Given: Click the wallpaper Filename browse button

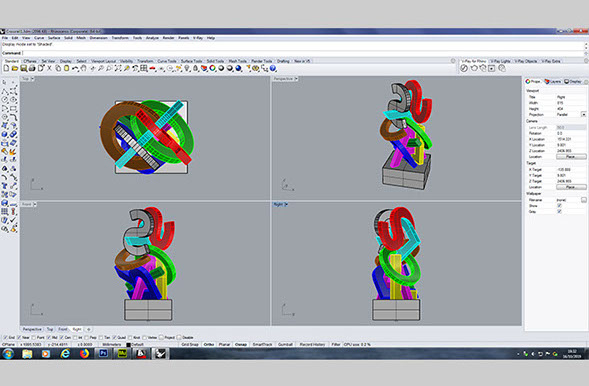Looking at the screenshot, I should [x=584, y=200].
